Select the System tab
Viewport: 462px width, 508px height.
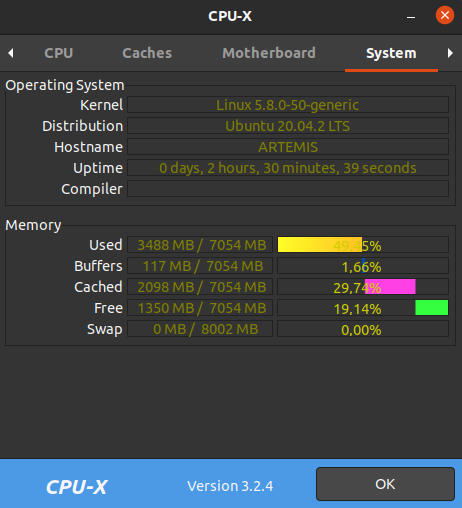pos(391,53)
